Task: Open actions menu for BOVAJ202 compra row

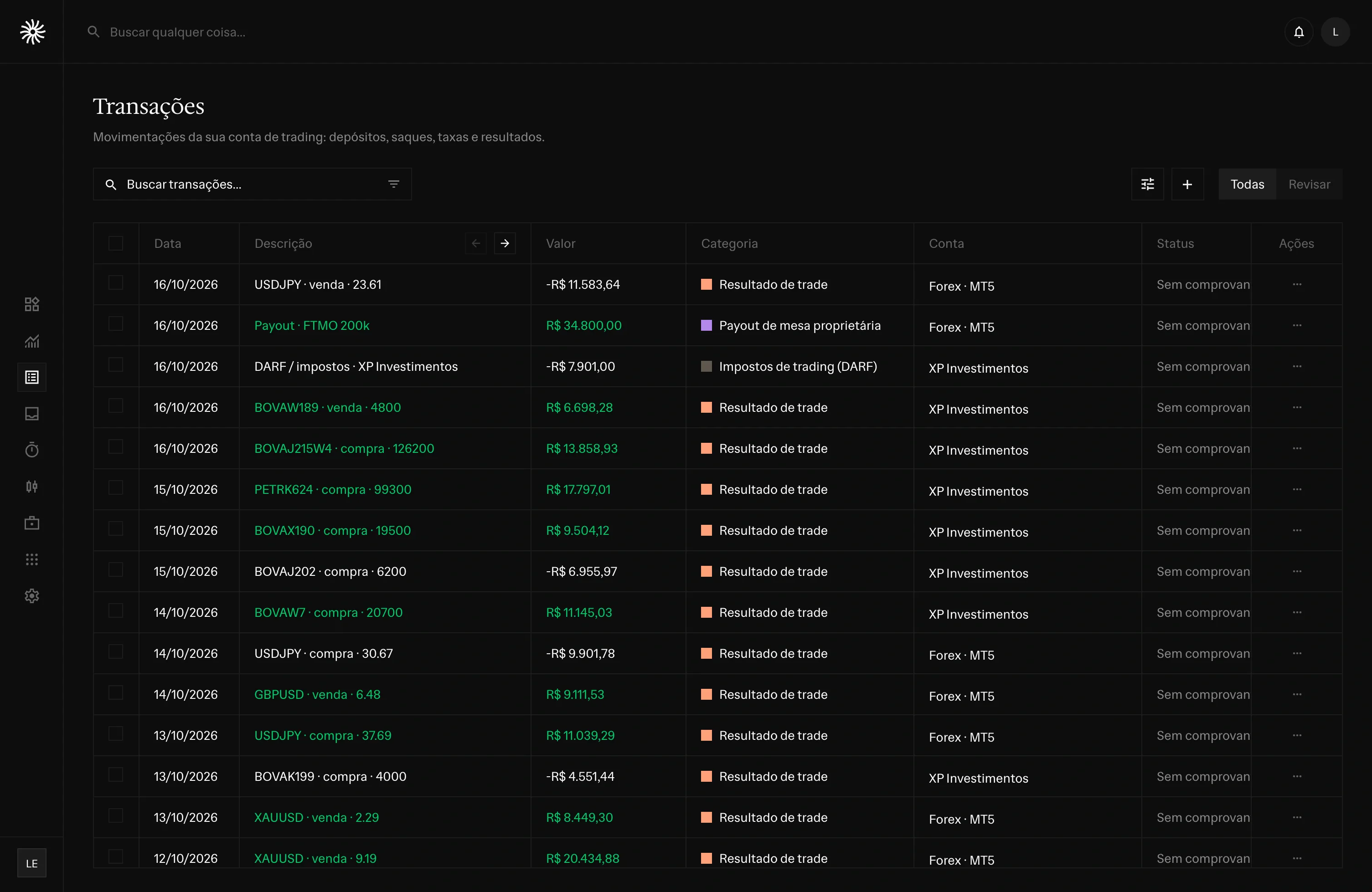Action: coord(1297,571)
